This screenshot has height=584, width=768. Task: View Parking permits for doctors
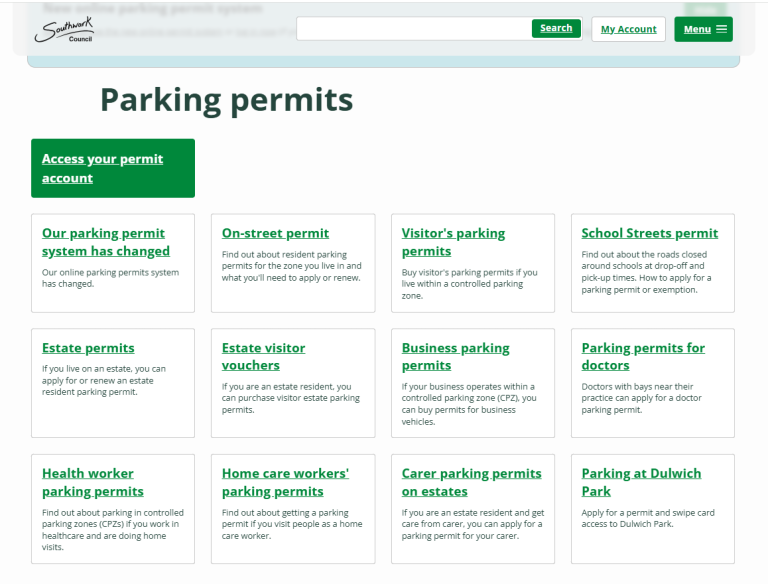(x=643, y=356)
